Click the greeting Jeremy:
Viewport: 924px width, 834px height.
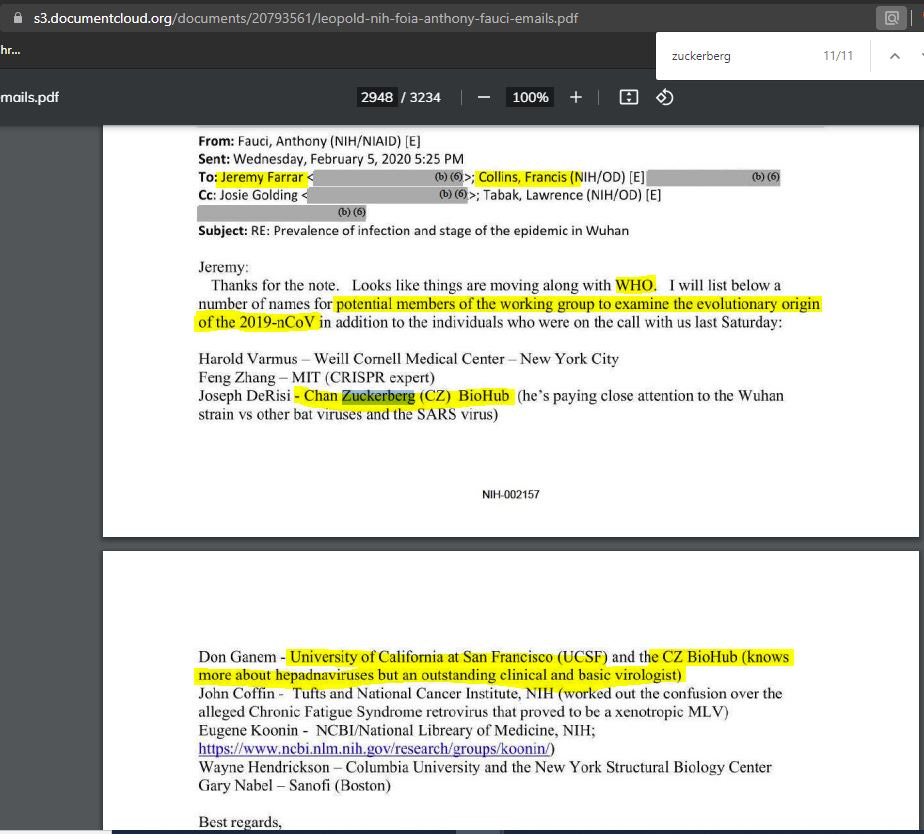[223, 267]
